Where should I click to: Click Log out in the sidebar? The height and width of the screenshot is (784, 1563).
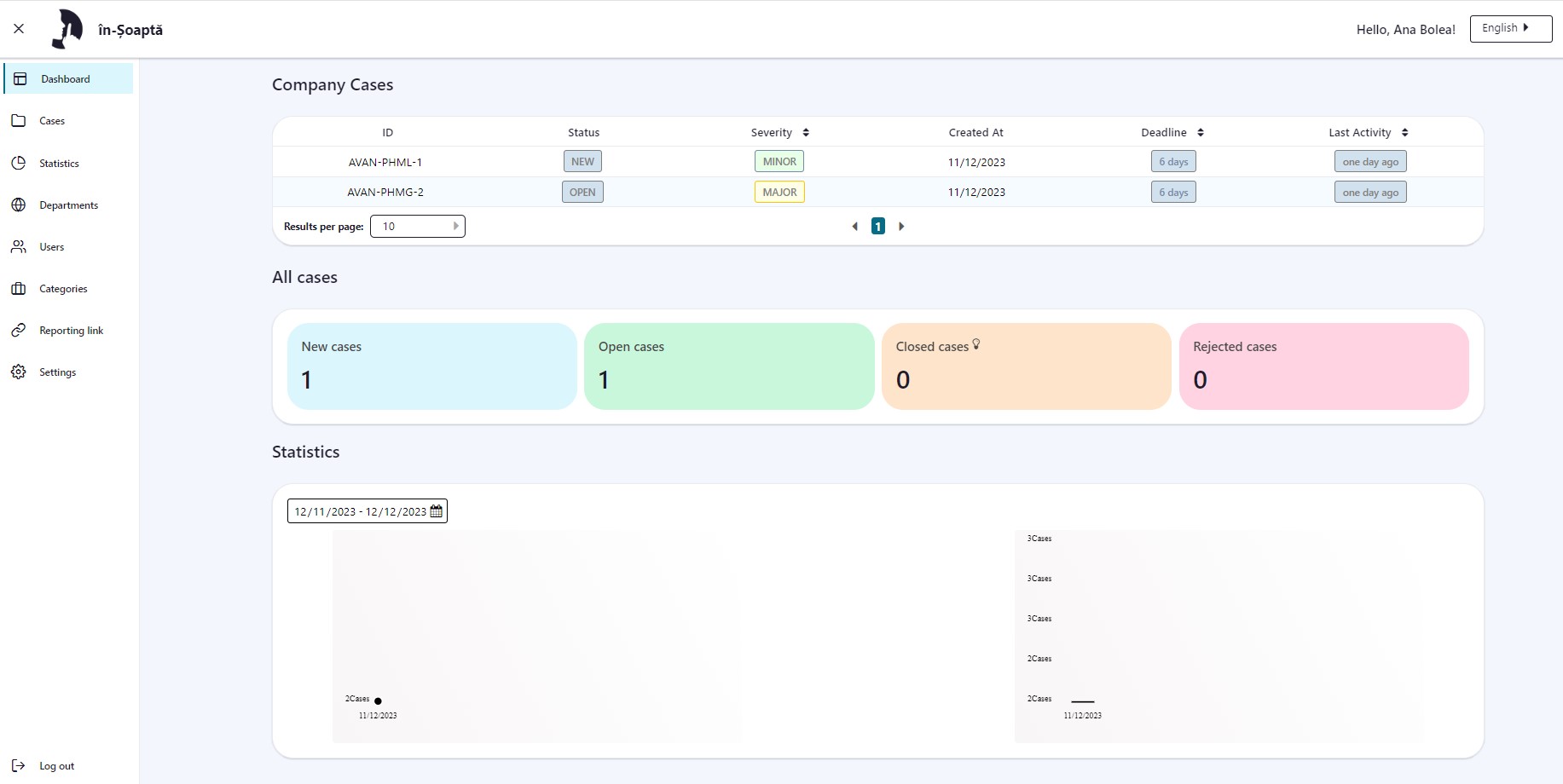pos(56,766)
